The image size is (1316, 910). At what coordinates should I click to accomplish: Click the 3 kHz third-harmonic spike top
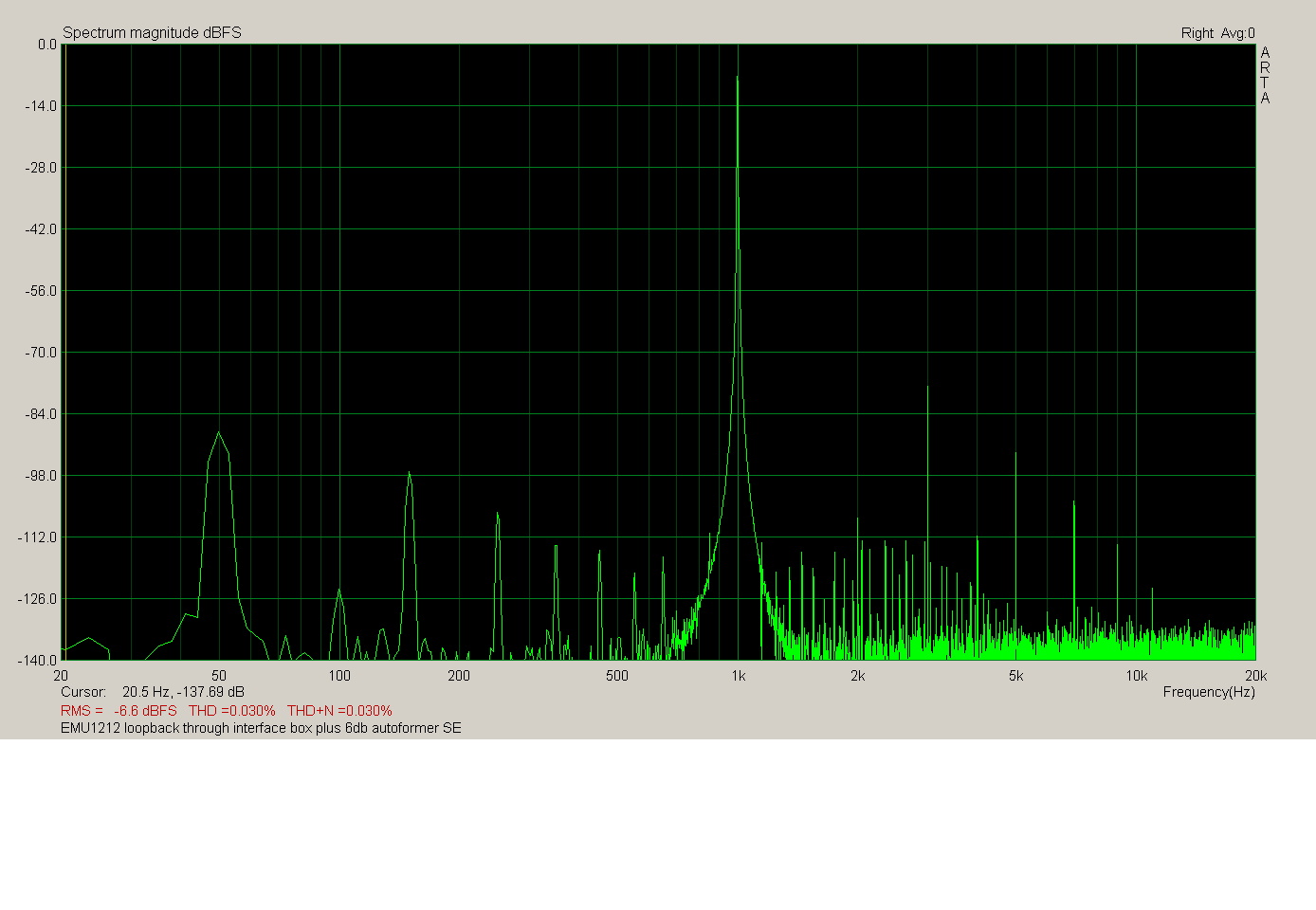(927, 387)
